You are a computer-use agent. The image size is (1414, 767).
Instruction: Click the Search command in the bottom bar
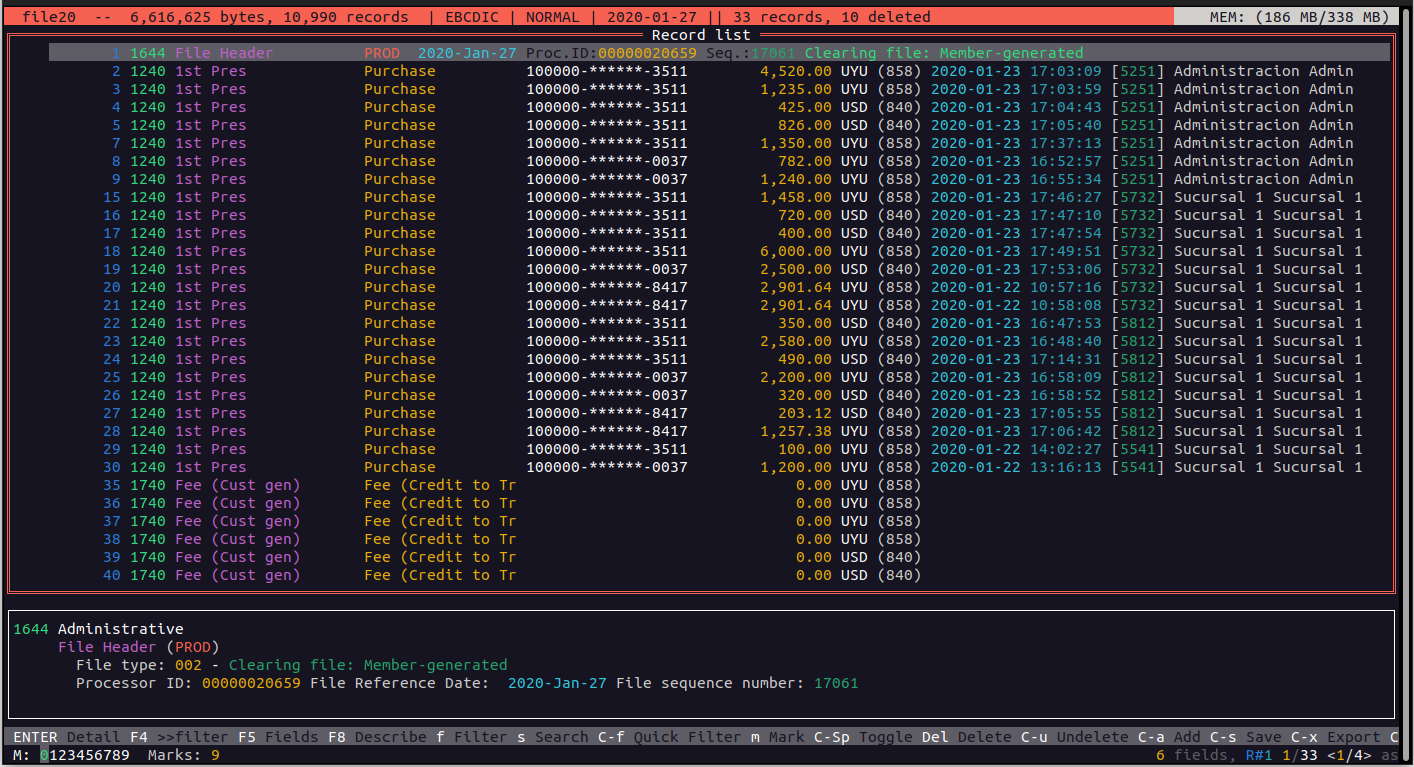coord(561,737)
